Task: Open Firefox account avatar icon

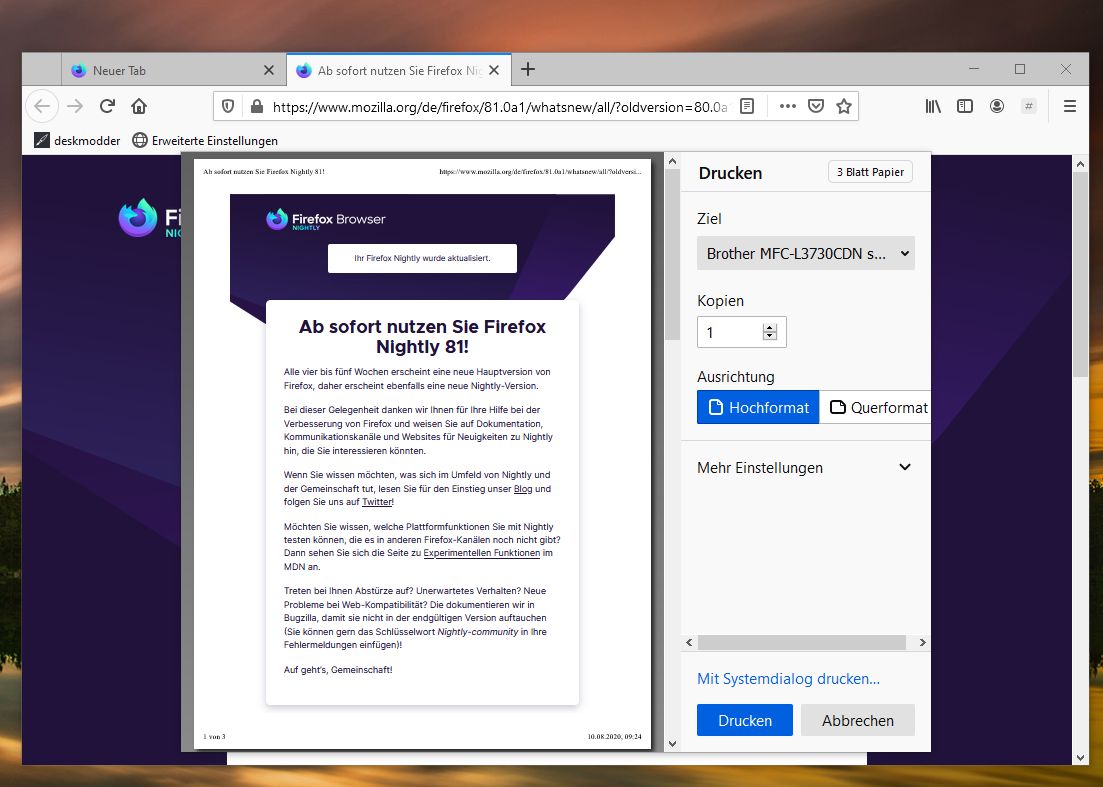Action: [x=997, y=106]
